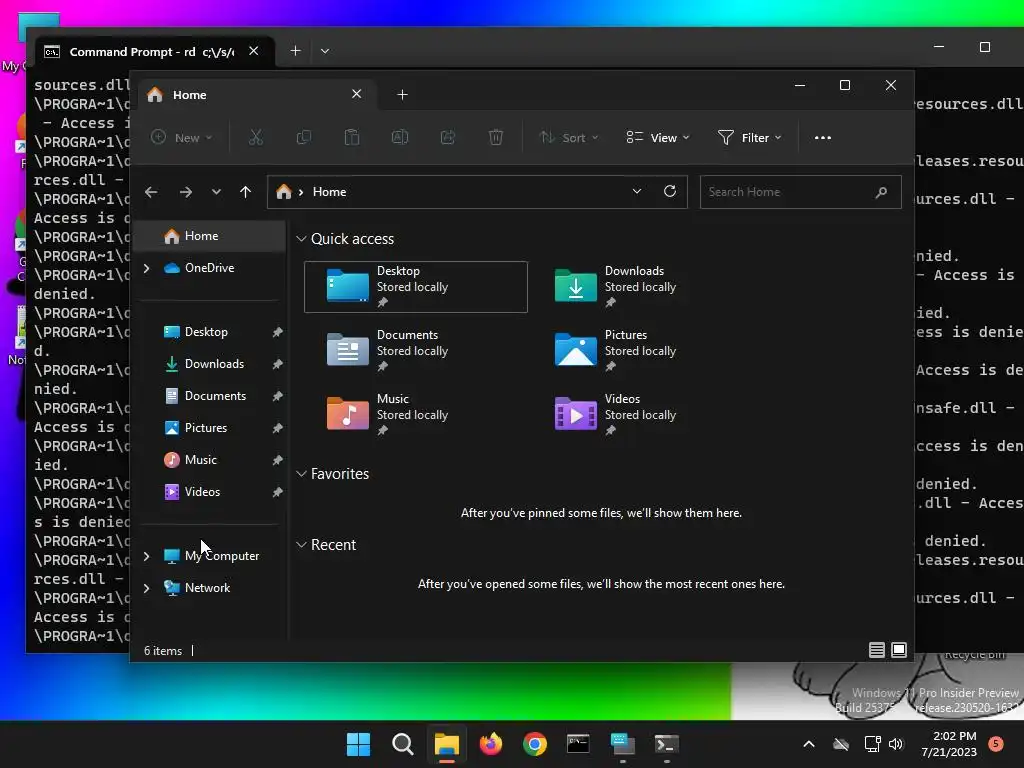
Task: Launch Chrome from the taskbar
Action: pyautogui.click(x=534, y=744)
